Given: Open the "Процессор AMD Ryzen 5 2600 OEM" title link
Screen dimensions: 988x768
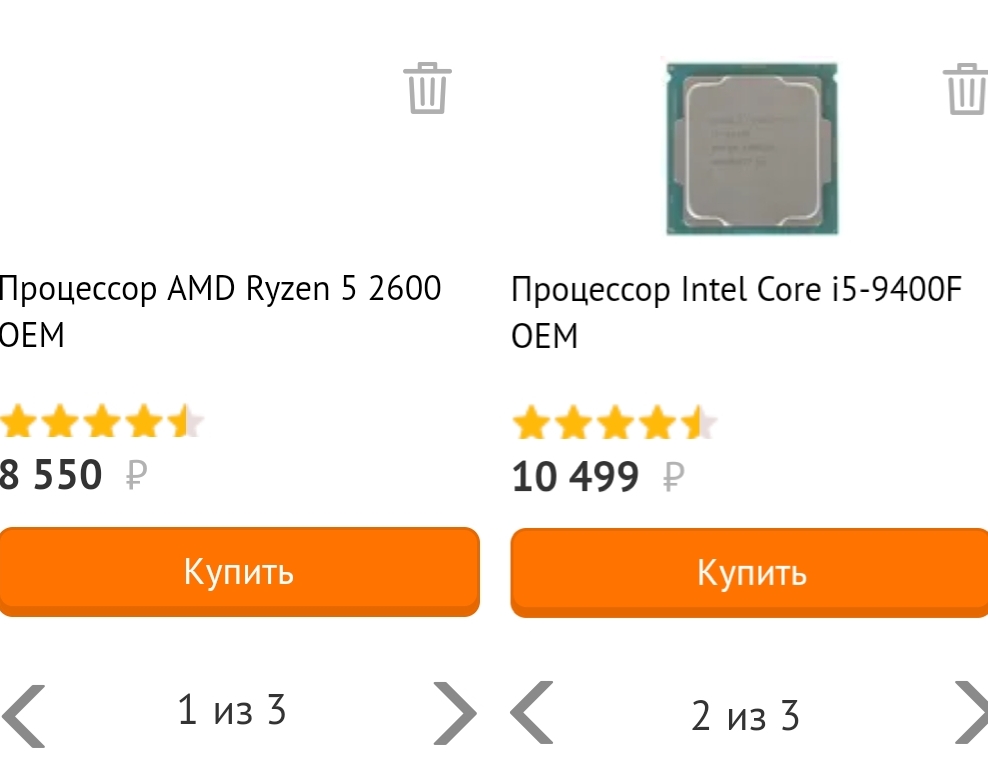Looking at the screenshot, I should coord(220,311).
